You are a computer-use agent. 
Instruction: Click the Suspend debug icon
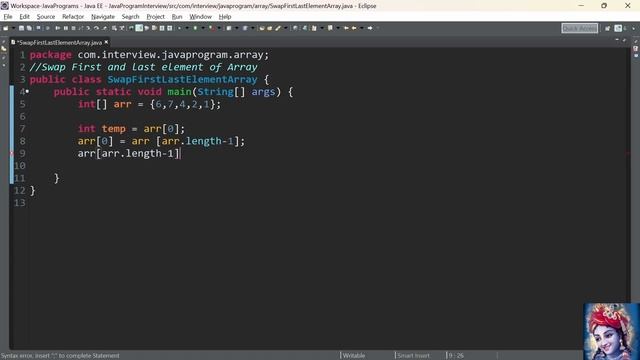point(66,28)
